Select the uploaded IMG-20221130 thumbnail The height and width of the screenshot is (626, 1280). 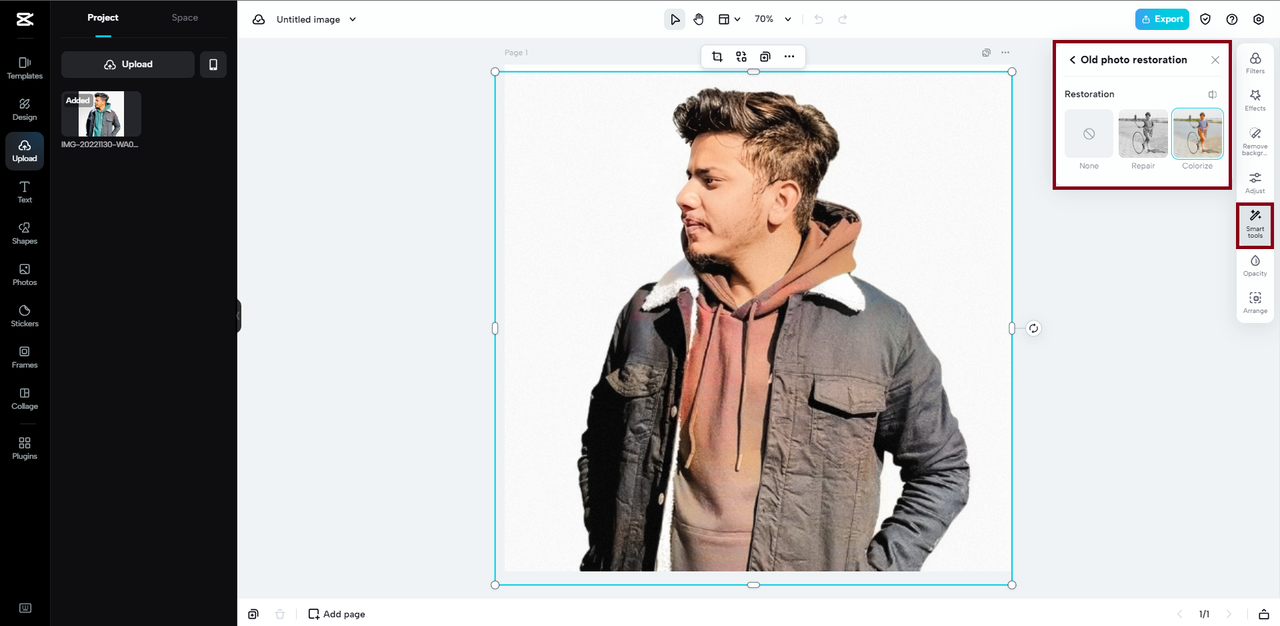pos(101,114)
